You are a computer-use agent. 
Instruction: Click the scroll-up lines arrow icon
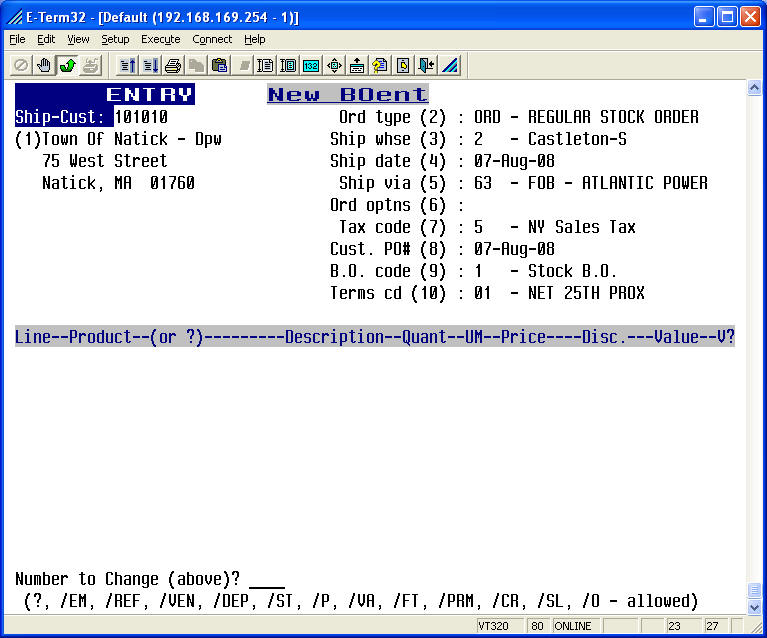click(128, 65)
